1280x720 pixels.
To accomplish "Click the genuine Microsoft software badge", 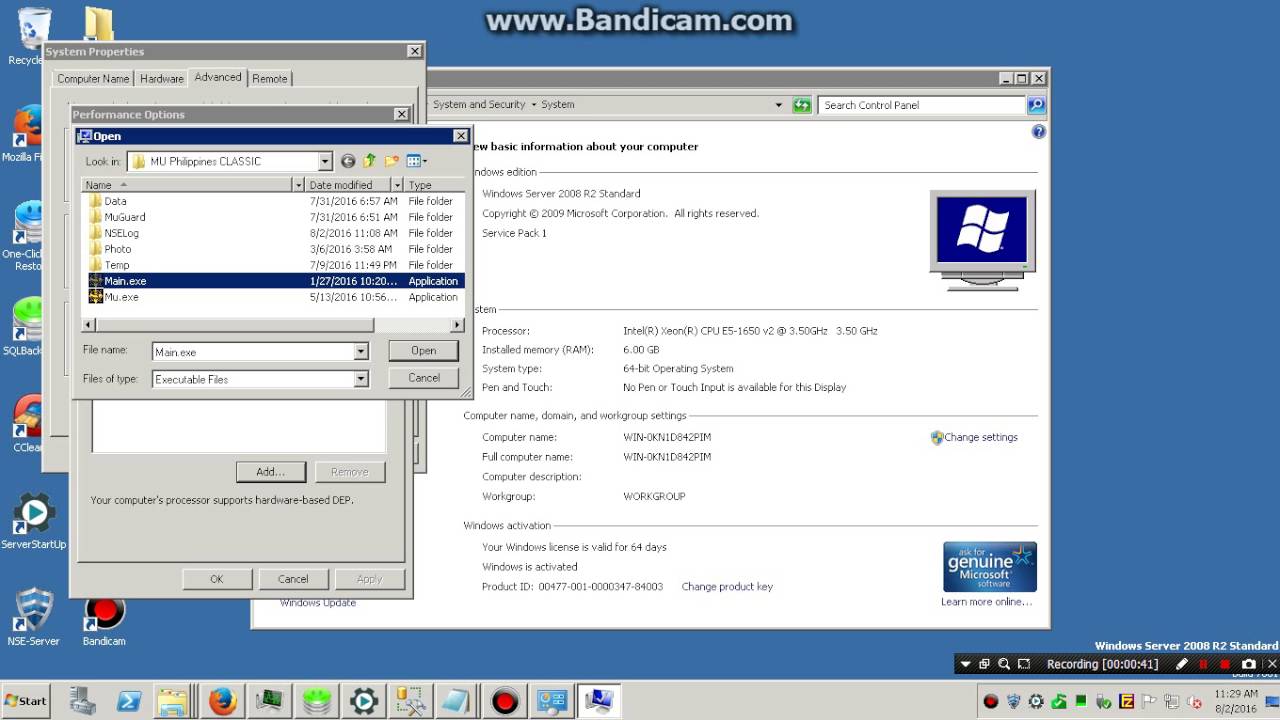I will 990,567.
